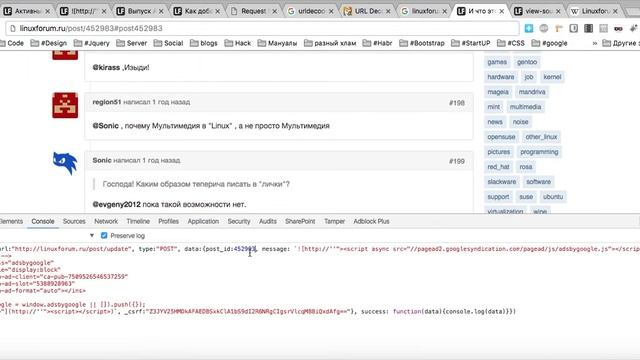Open the #Design bookmarks folder
Image resolution: width=640 pixels, height=360 pixels.
49,43
